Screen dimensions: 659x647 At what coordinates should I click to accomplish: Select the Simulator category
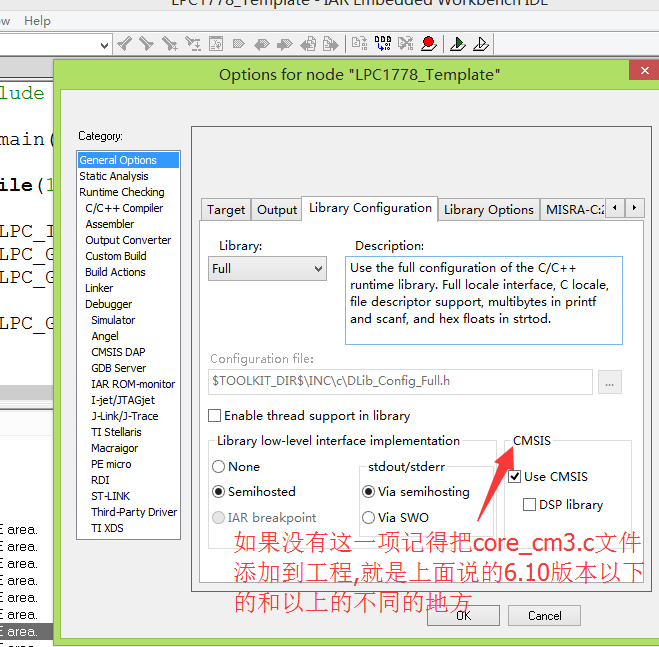[129, 320]
